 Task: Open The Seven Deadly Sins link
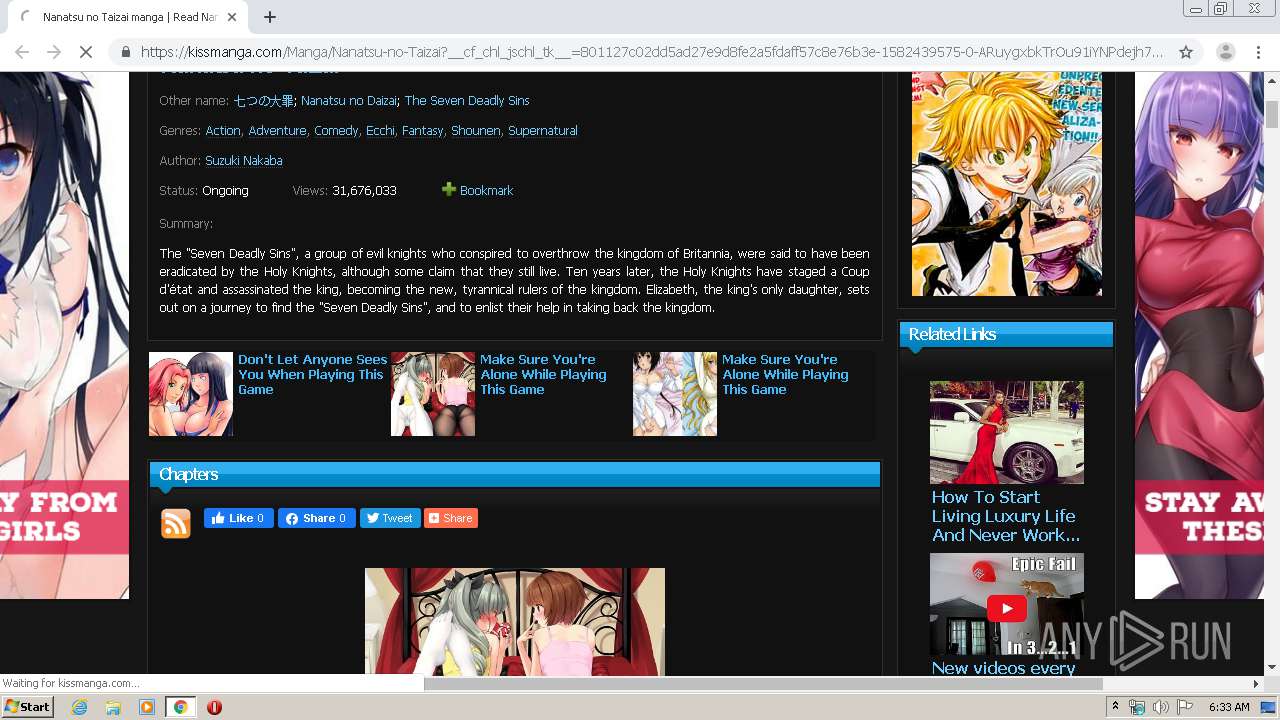(467, 100)
